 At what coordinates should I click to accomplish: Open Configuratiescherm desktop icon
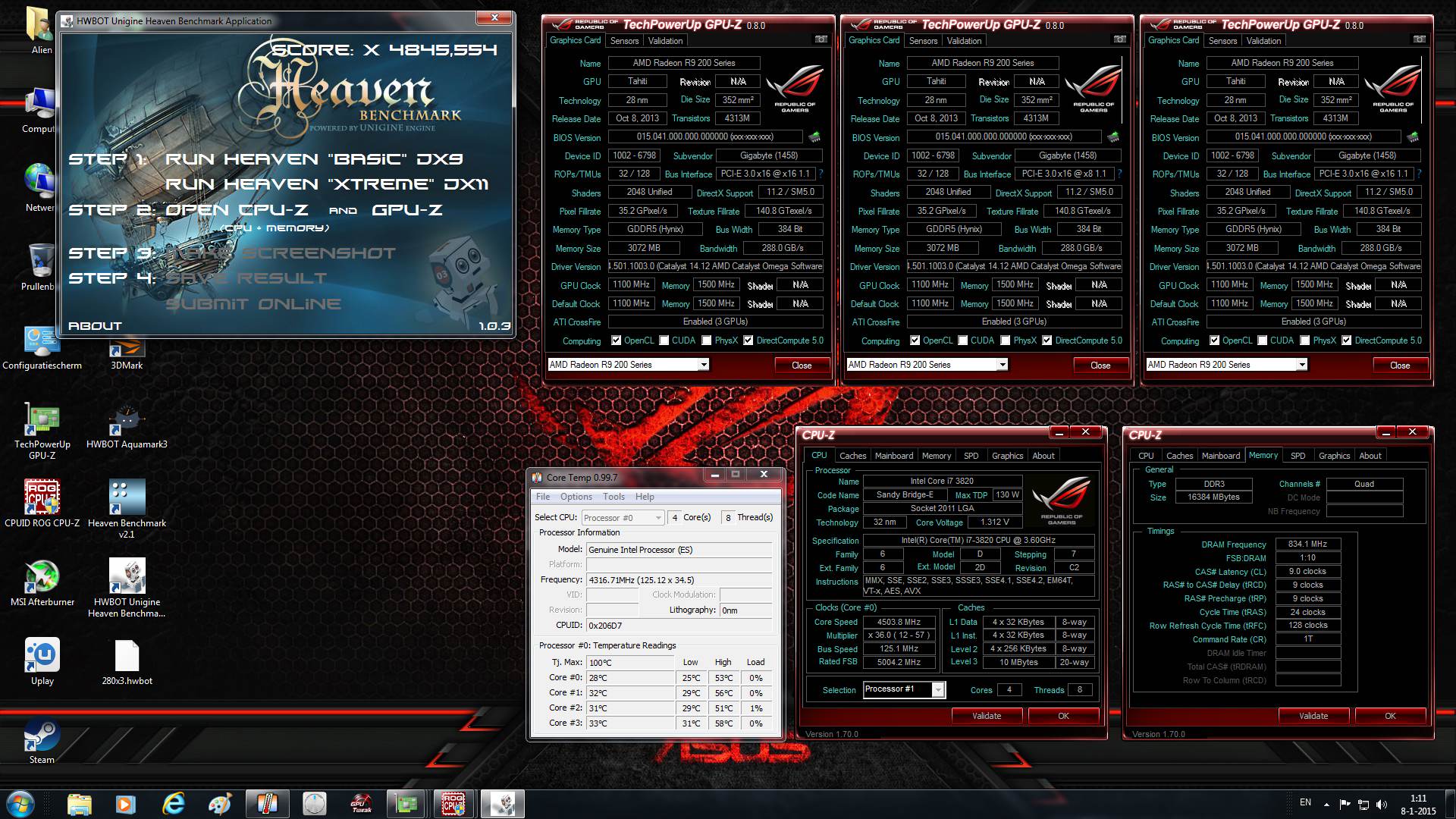point(42,348)
